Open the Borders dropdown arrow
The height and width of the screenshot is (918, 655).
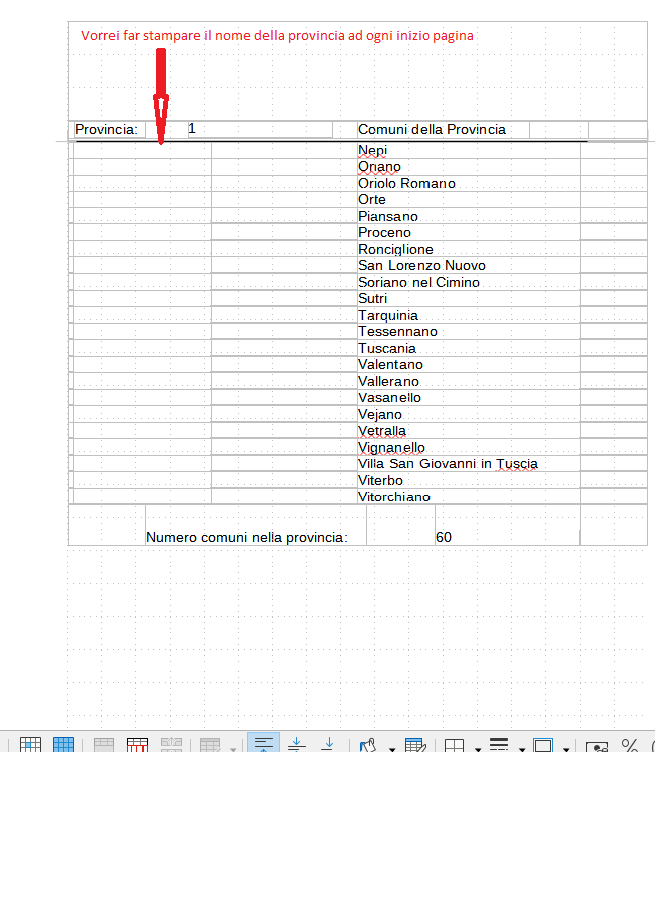(478, 748)
